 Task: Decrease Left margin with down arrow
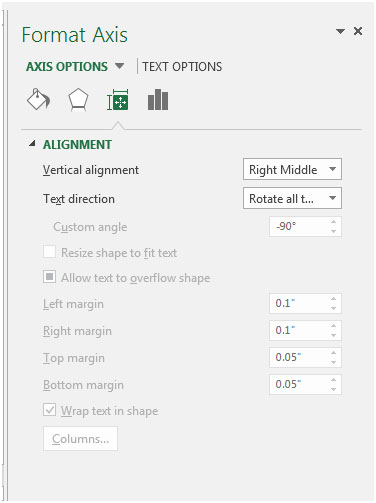tap(334, 308)
